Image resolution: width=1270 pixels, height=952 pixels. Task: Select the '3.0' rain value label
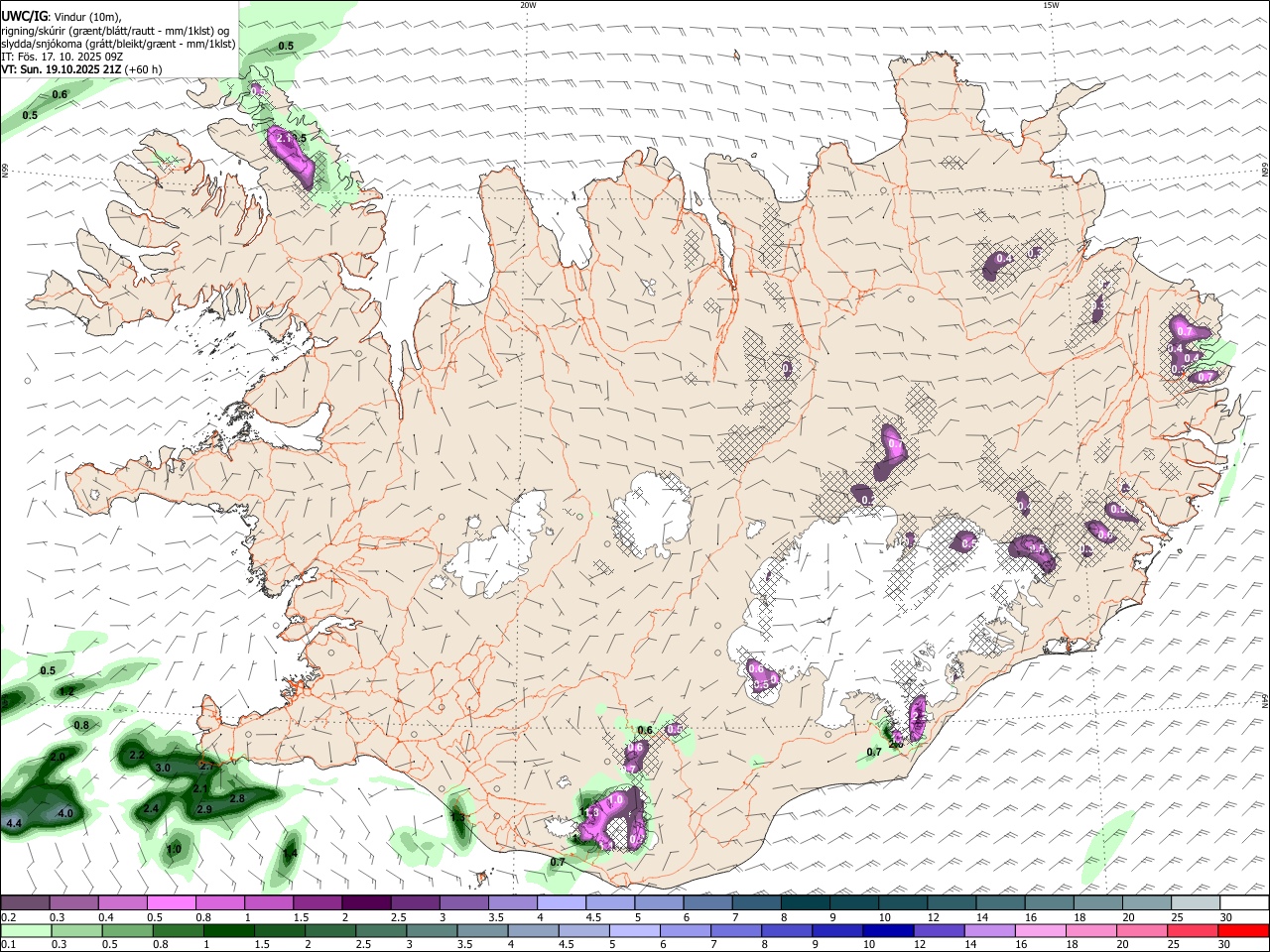(164, 768)
